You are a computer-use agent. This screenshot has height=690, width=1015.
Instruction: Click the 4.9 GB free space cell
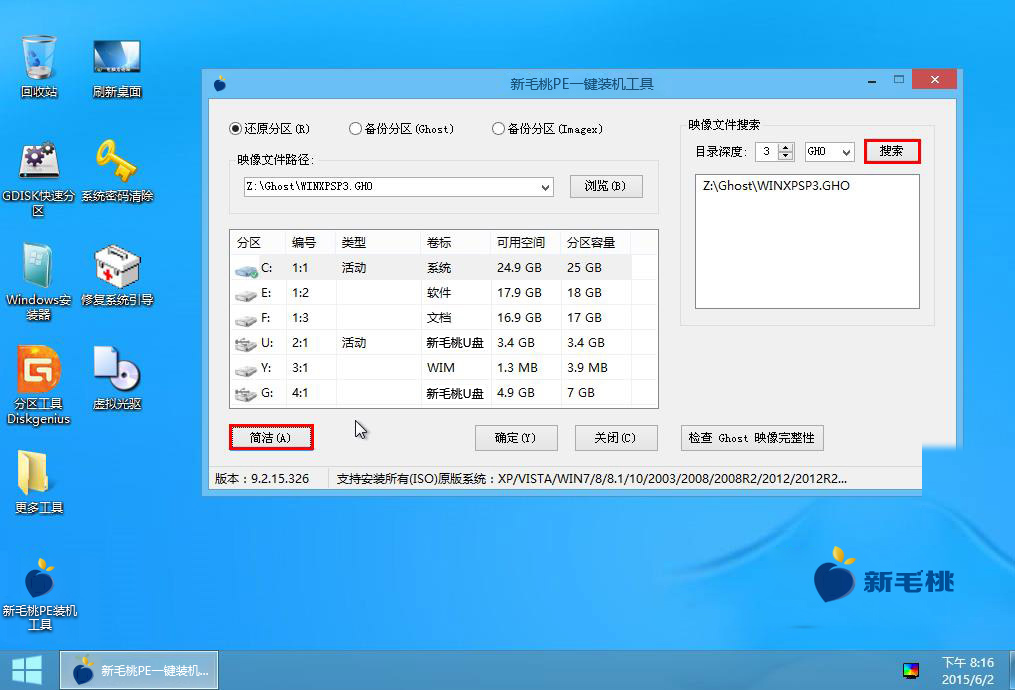click(x=516, y=394)
